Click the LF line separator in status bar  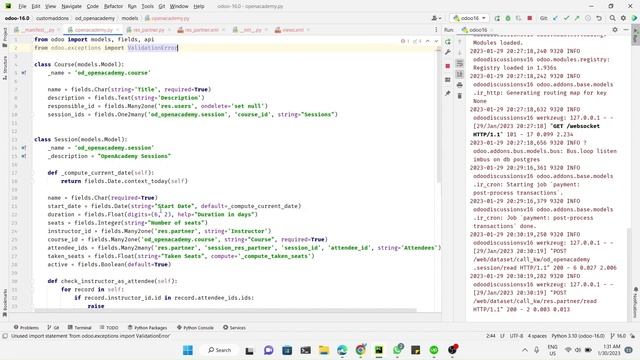click(502, 336)
